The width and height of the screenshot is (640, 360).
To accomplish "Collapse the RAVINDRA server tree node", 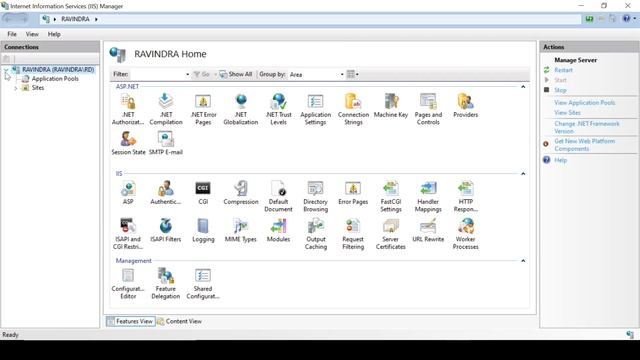I will coord(6,70).
